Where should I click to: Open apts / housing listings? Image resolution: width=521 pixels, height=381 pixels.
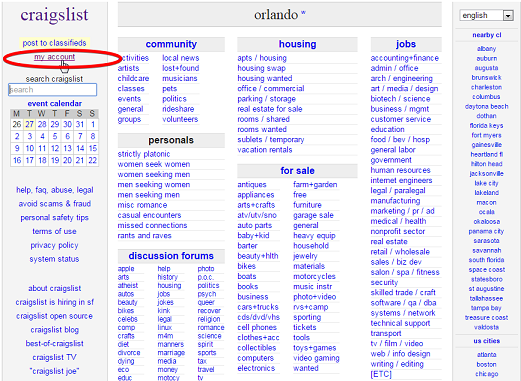click(262, 58)
